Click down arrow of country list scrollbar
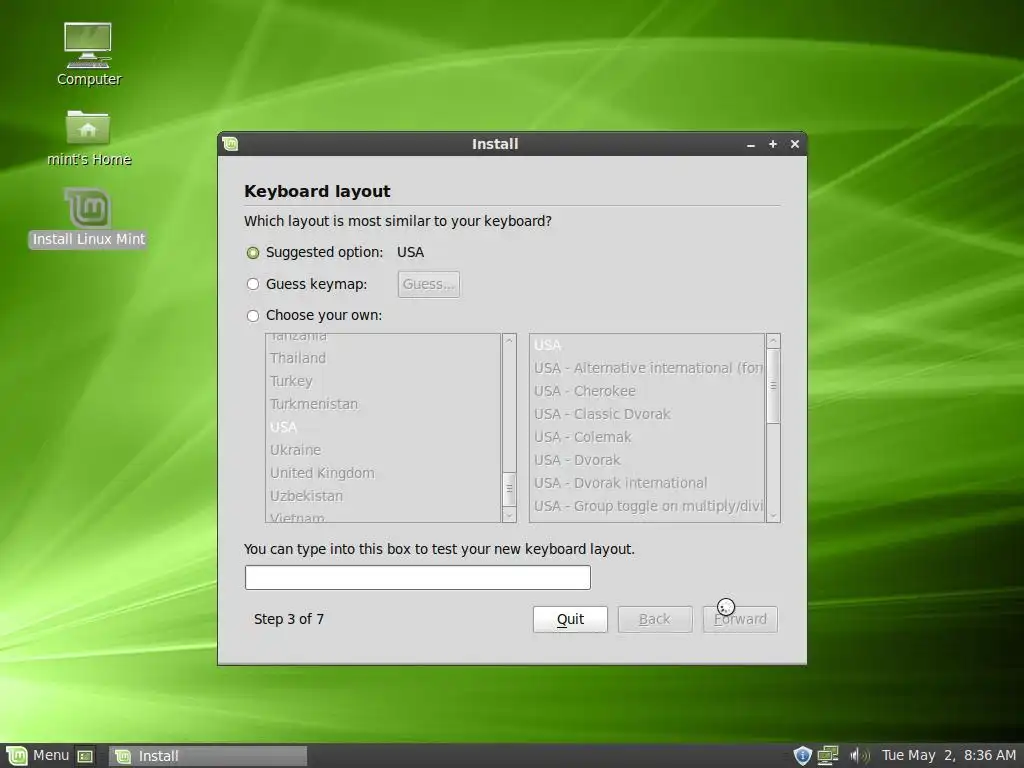1024x768 pixels. 509,515
